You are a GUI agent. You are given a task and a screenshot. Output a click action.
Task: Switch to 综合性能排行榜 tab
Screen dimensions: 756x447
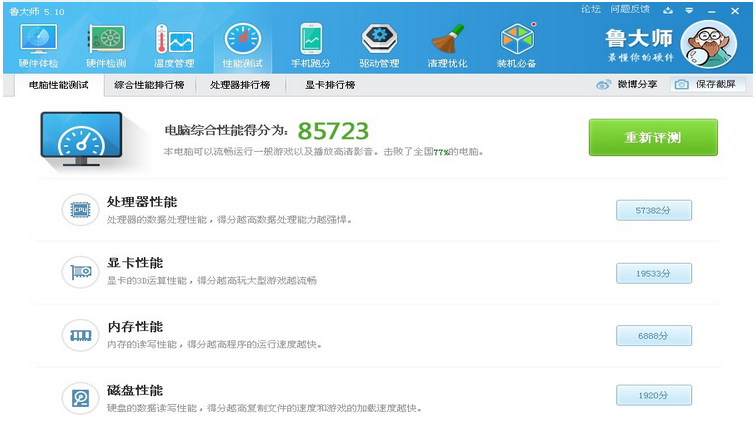tap(149, 85)
